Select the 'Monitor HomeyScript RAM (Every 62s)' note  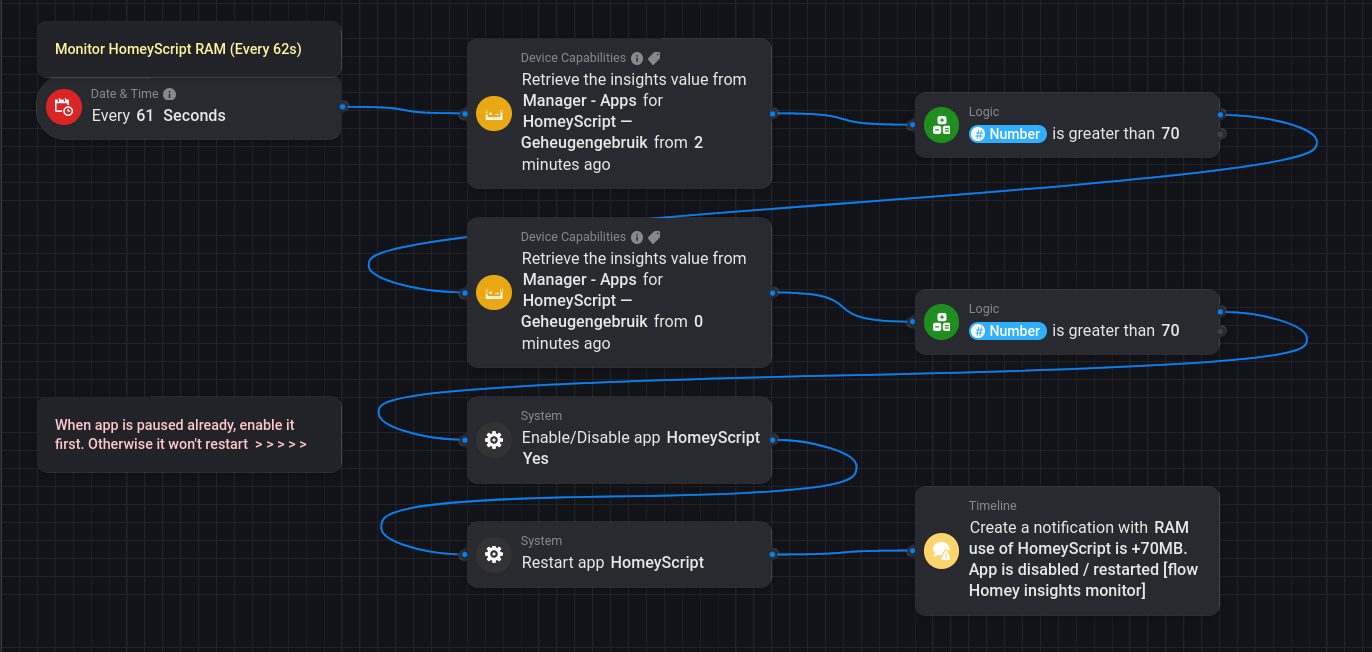(189, 49)
